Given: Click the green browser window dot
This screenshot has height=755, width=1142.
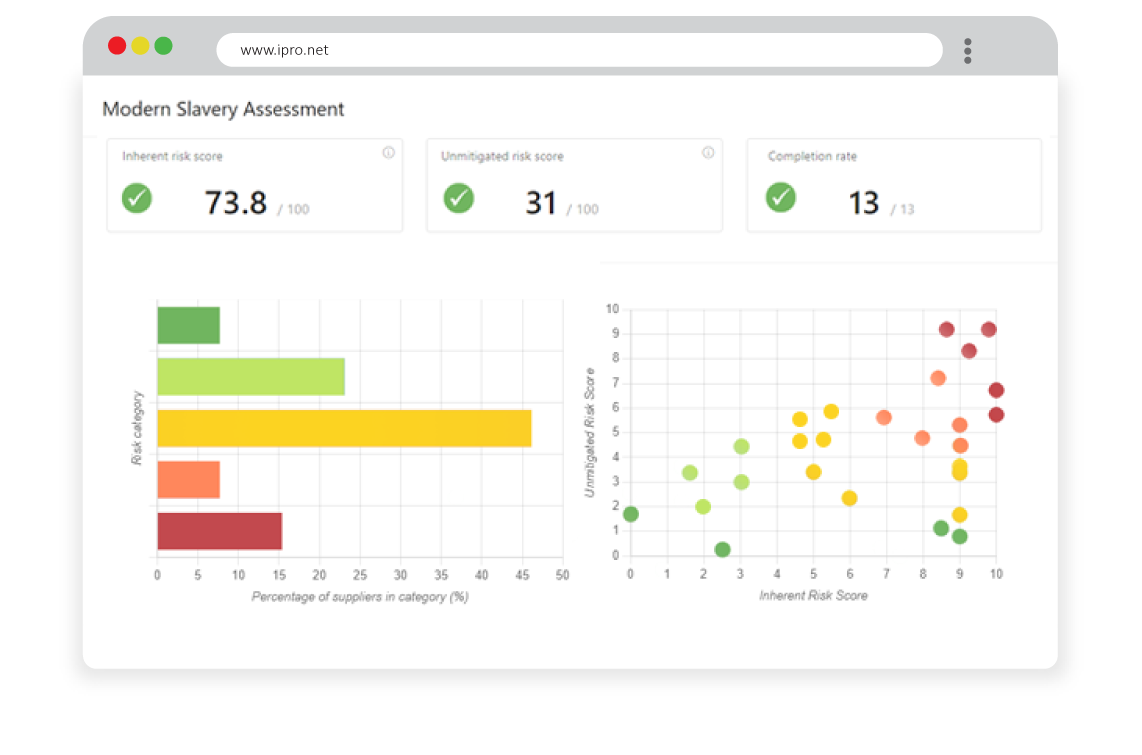Looking at the screenshot, I should 163,46.
